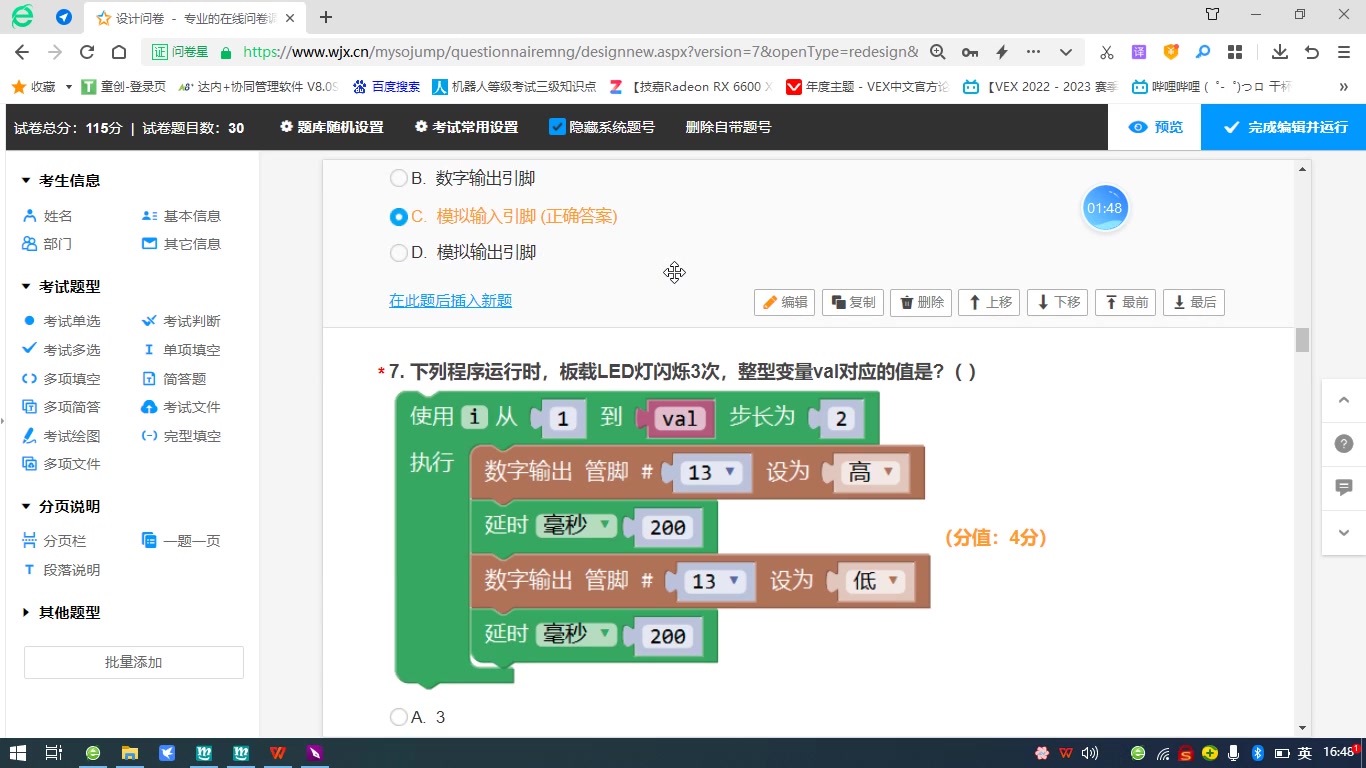The width and height of the screenshot is (1366, 768).
Task: Expand the bookmarks overflow double arrow
Action: click(1345, 87)
